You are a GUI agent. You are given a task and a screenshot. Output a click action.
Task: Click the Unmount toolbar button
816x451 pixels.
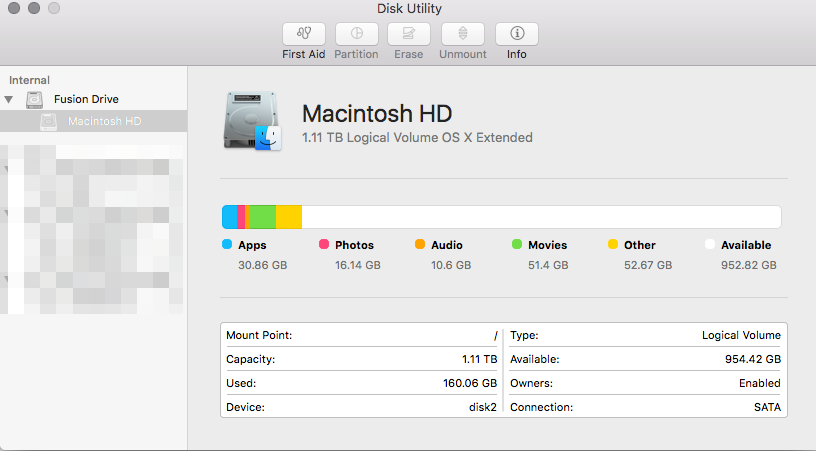tap(463, 34)
